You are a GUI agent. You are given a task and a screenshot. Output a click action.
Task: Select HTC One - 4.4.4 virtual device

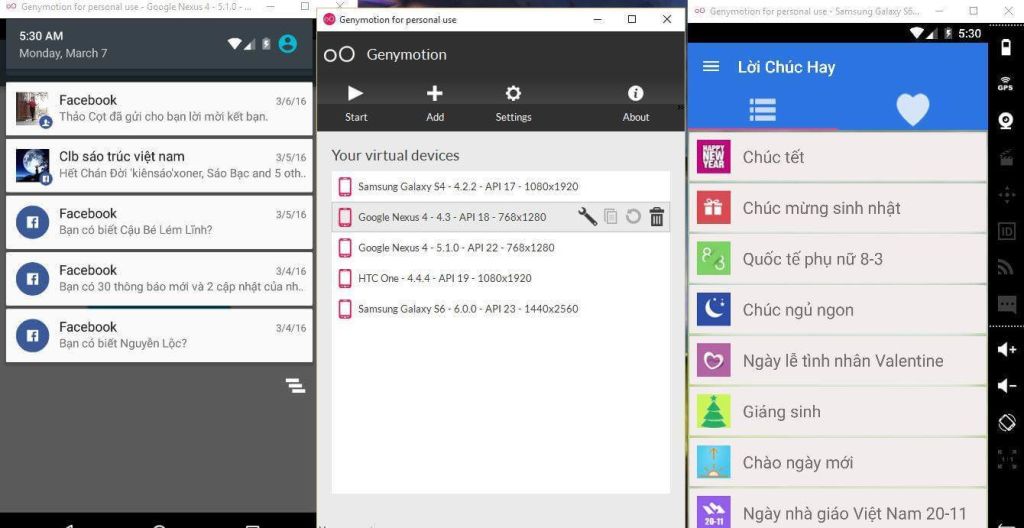click(501, 278)
